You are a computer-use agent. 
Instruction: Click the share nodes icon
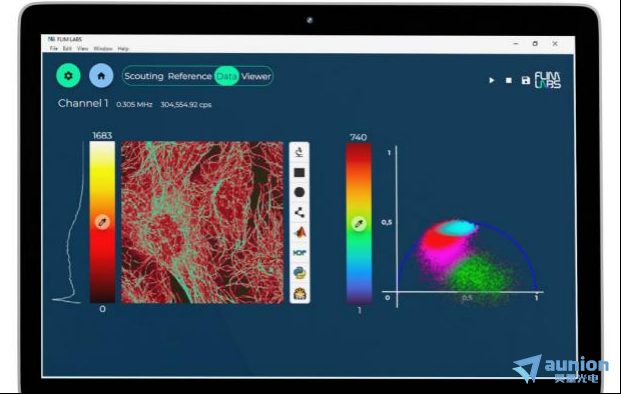[299, 212]
